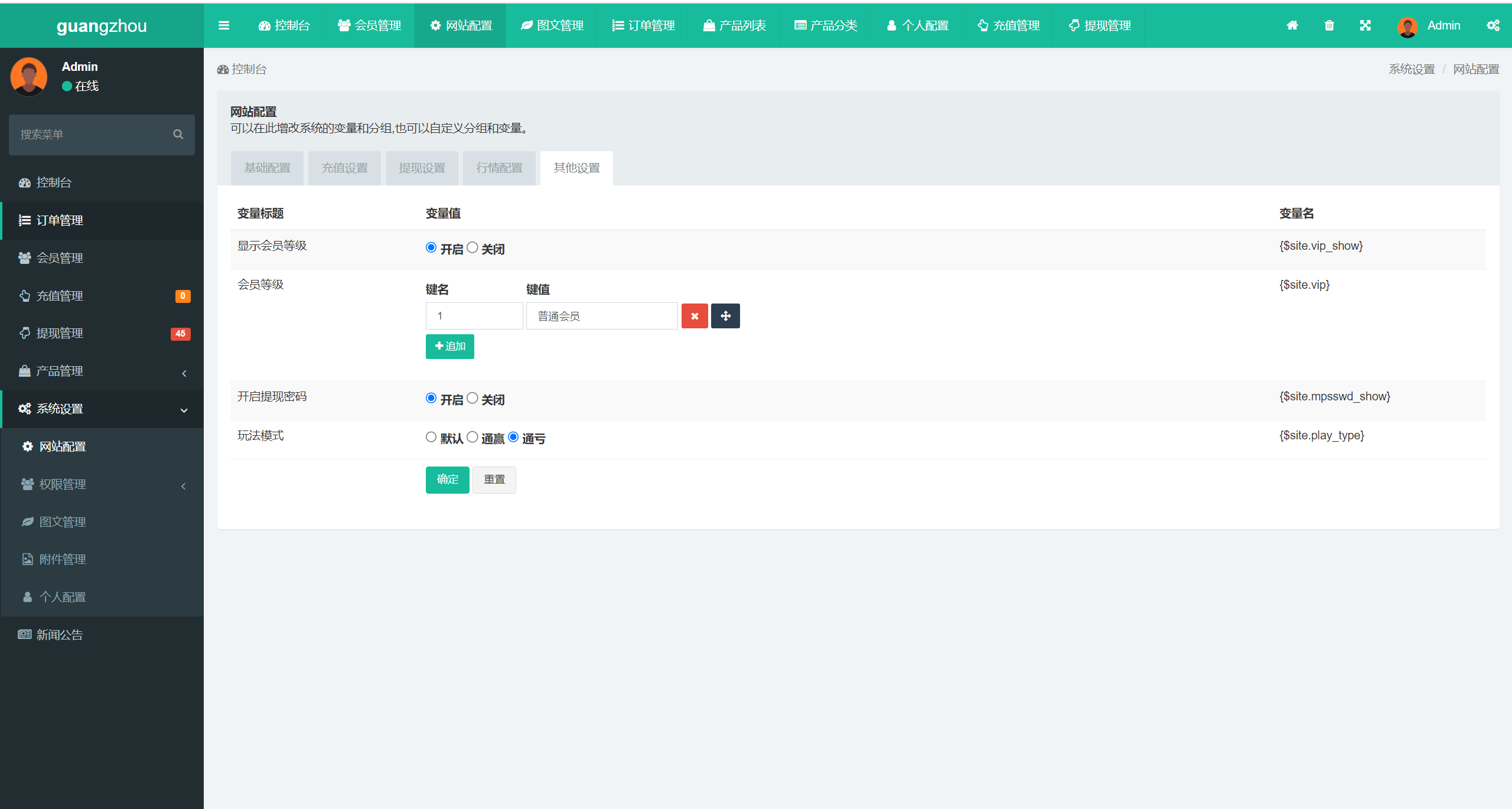1512x809 pixels.
Task: Expand 权限管理 sidebar menu item
Action: tap(100, 484)
